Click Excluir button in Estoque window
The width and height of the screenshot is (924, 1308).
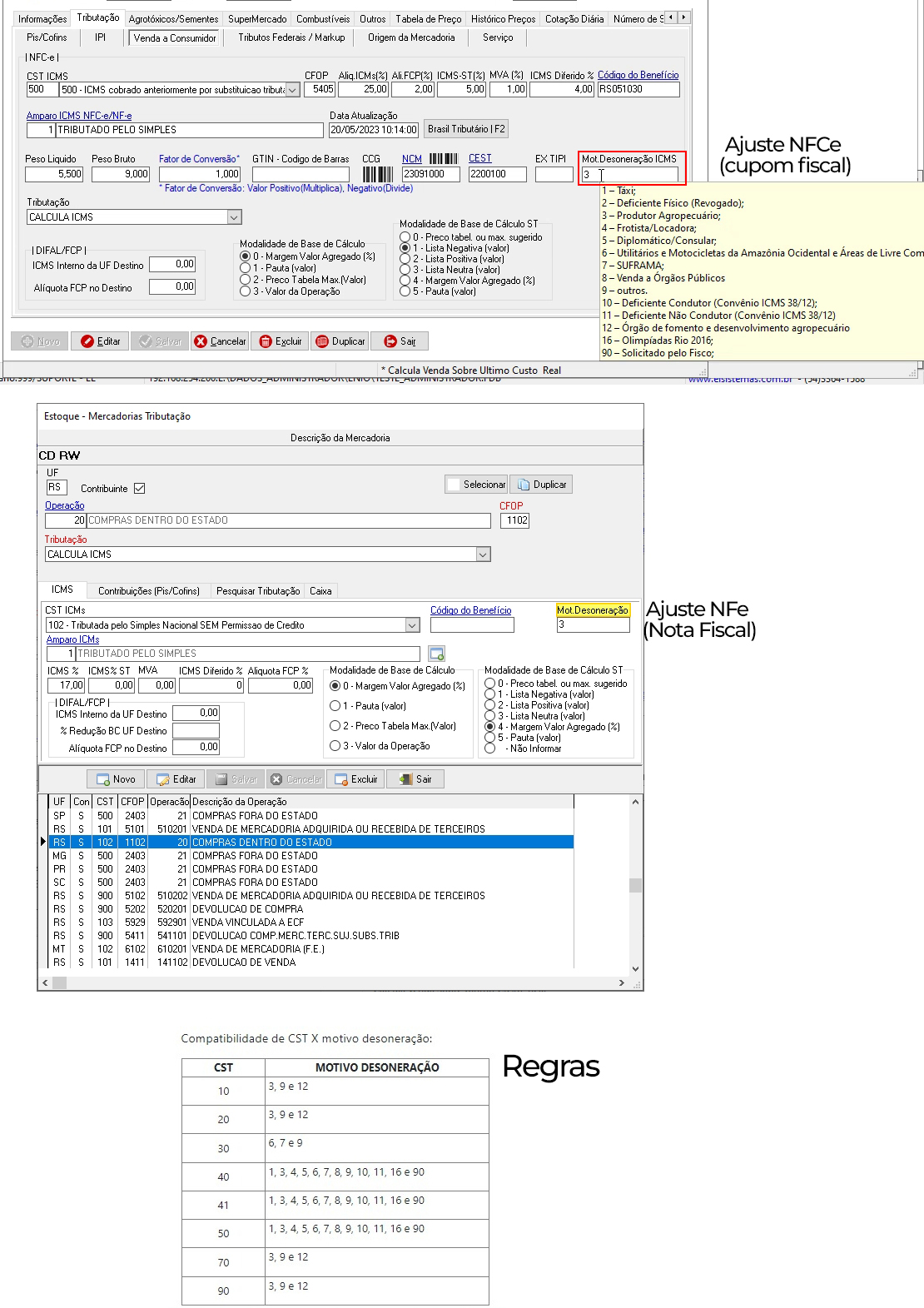(x=356, y=779)
